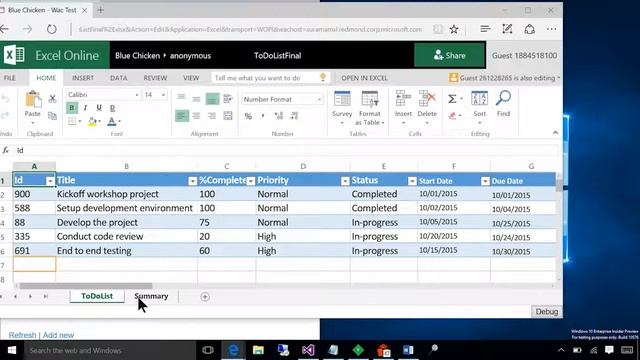Toggle Double Underline formatting
640x360 pixels.
pyautogui.click(x=112, y=108)
